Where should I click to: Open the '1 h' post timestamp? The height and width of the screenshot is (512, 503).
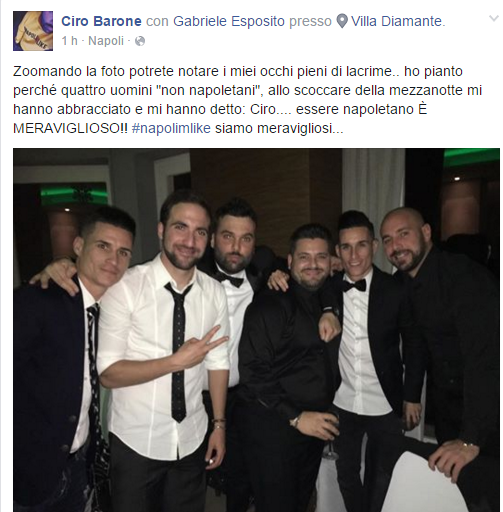point(70,41)
